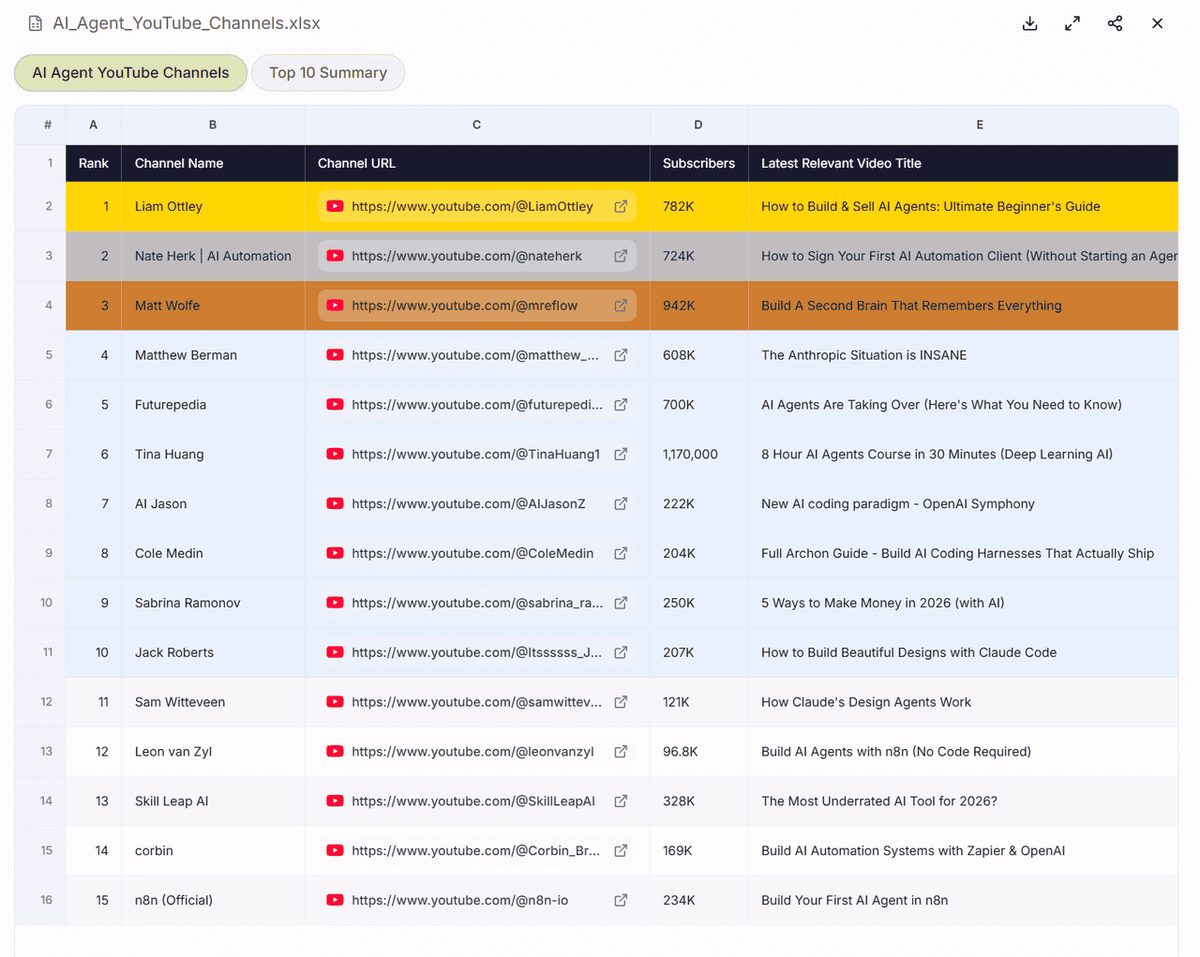Image resolution: width=1200 pixels, height=957 pixels.
Task: Select the 169K subscribers cell
Action: pyautogui.click(x=699, y=850)
